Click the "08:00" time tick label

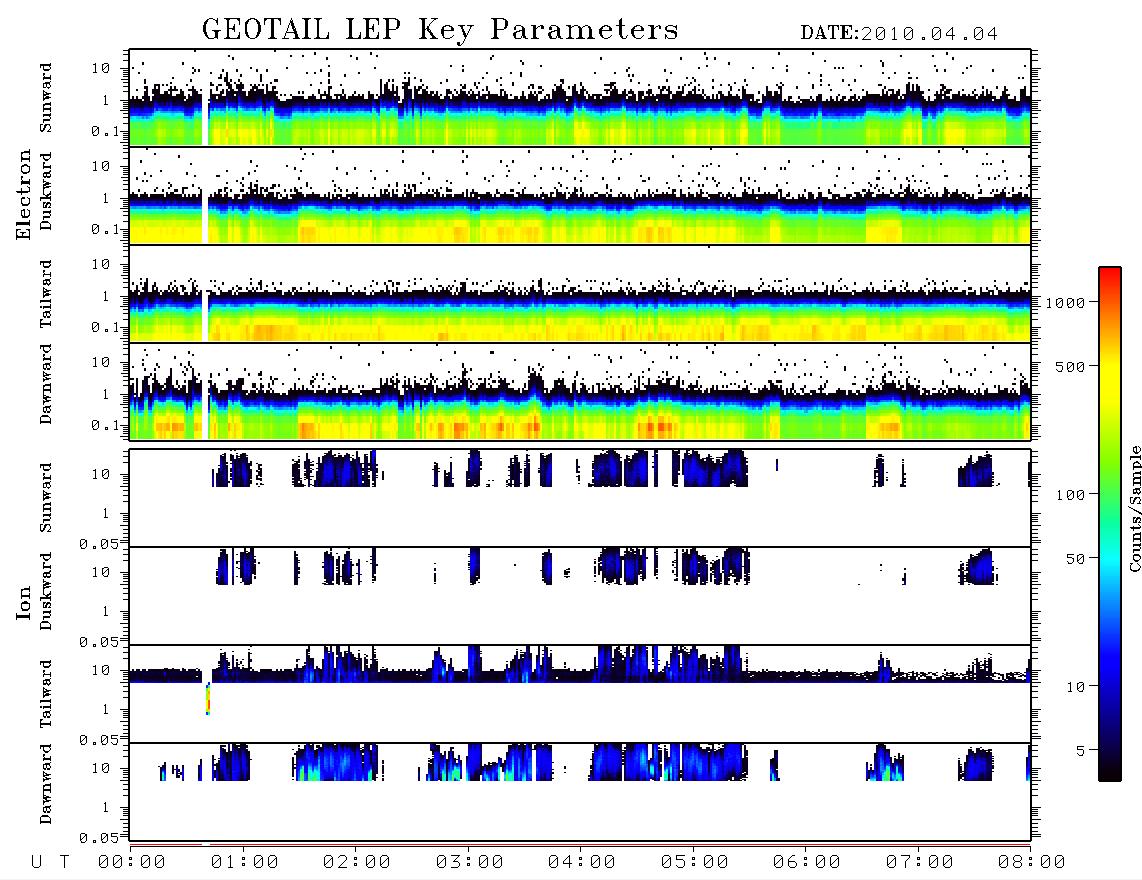[x=1032, y=862]
